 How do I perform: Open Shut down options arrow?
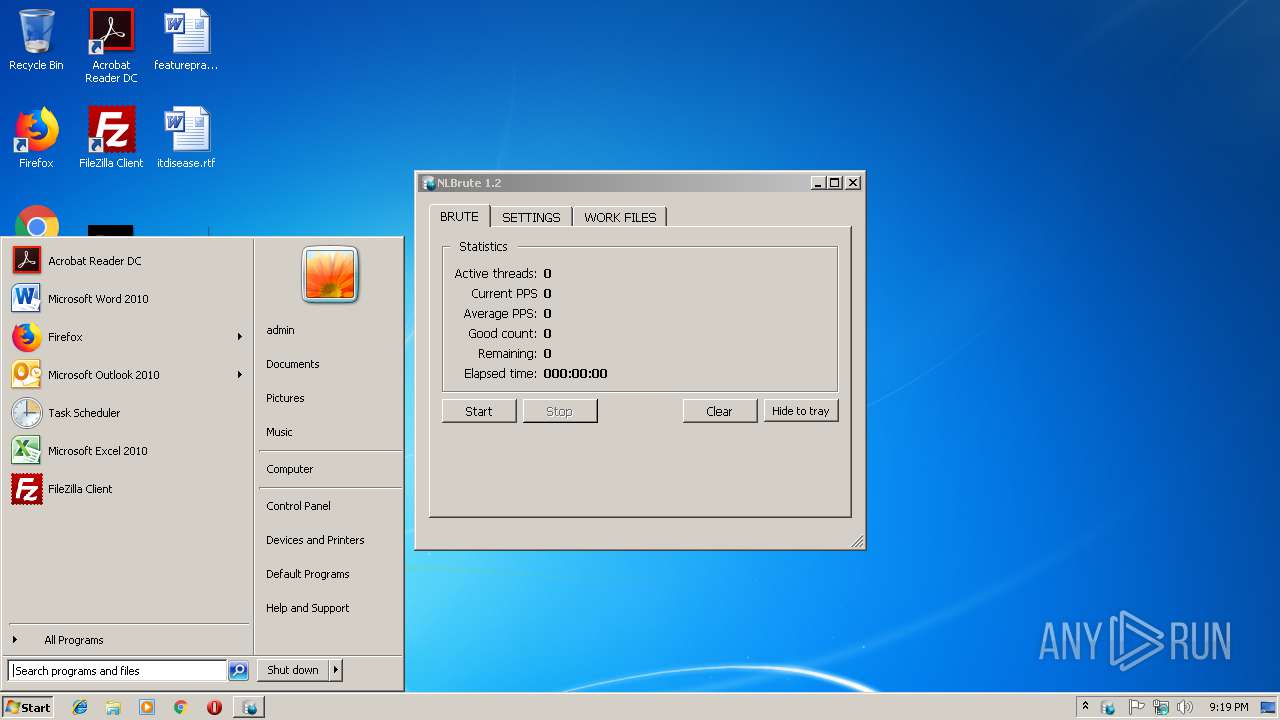click(x=336, y=670)
